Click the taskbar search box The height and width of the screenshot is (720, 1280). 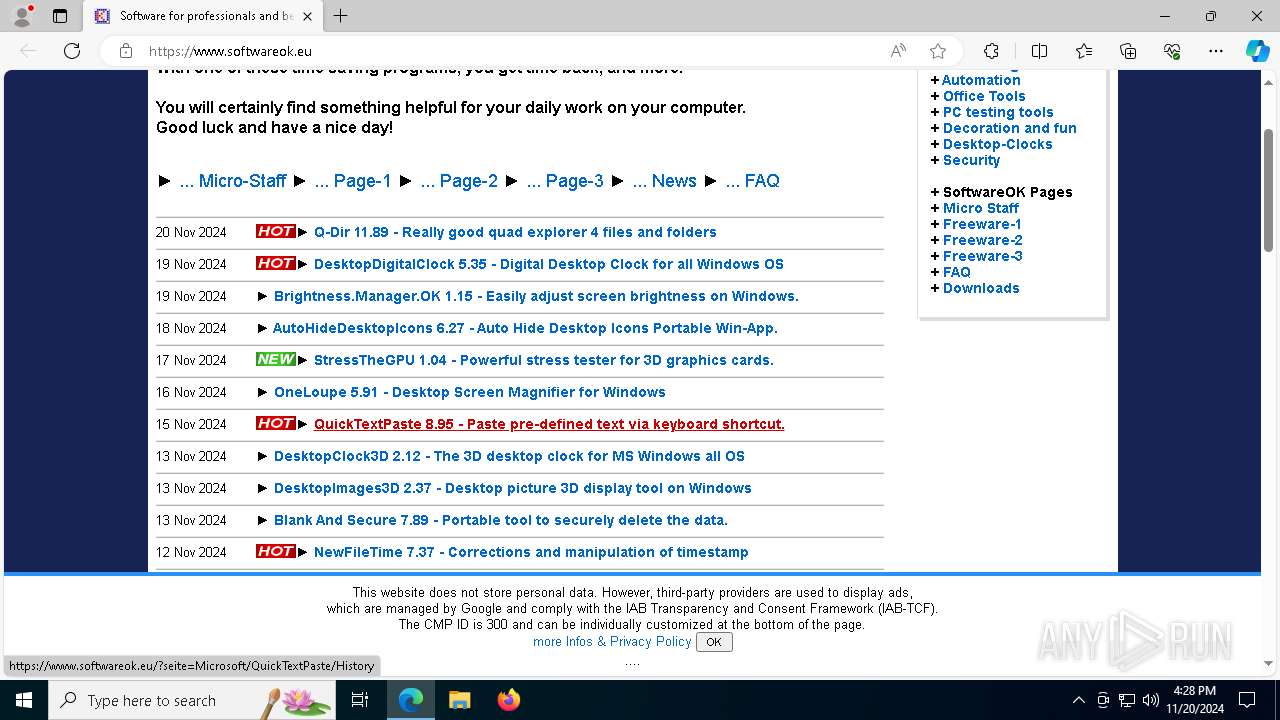coord(193,700)
